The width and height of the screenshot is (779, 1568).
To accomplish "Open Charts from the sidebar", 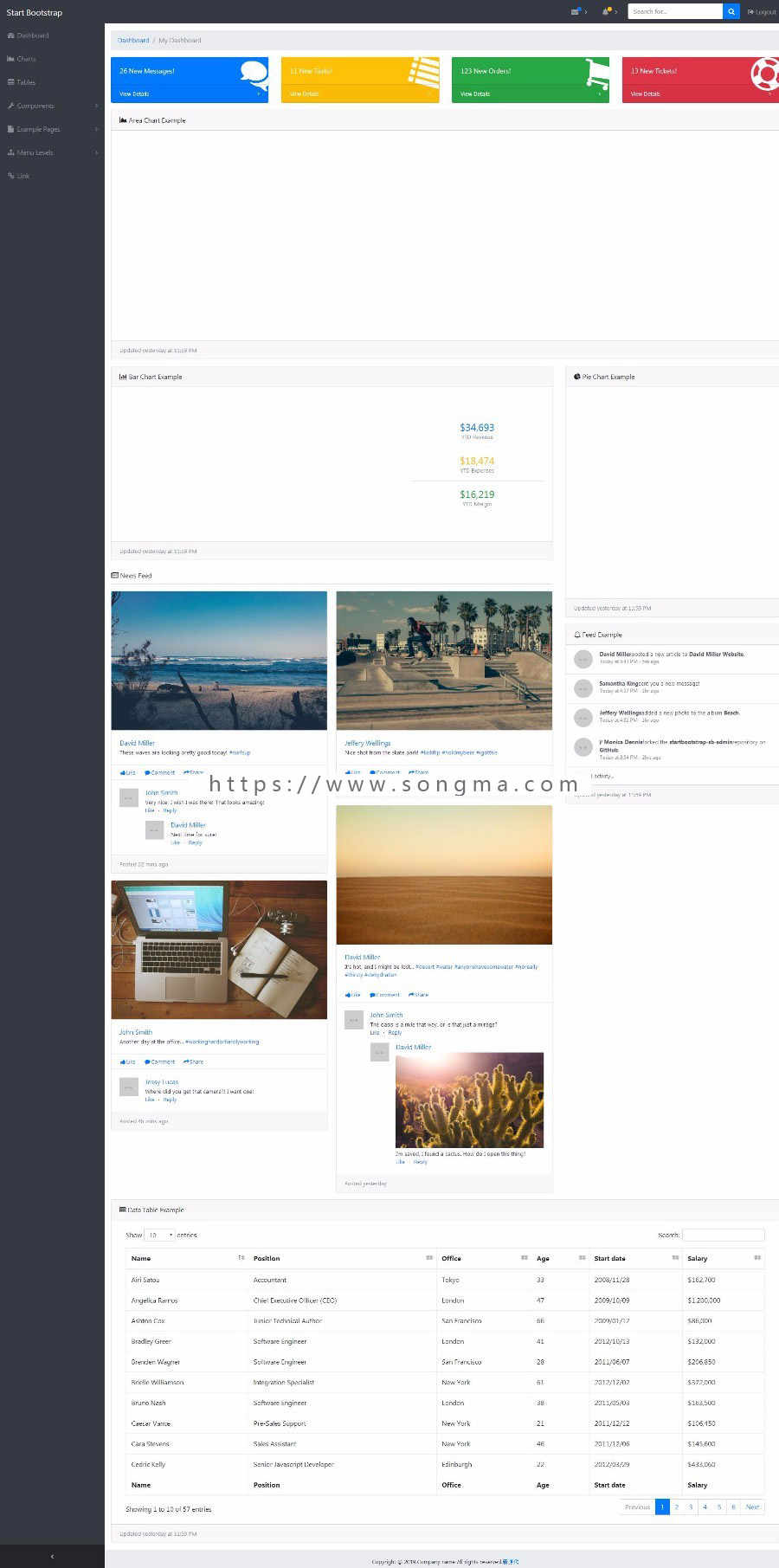I will pyautogui.click(x=22, y=59).
